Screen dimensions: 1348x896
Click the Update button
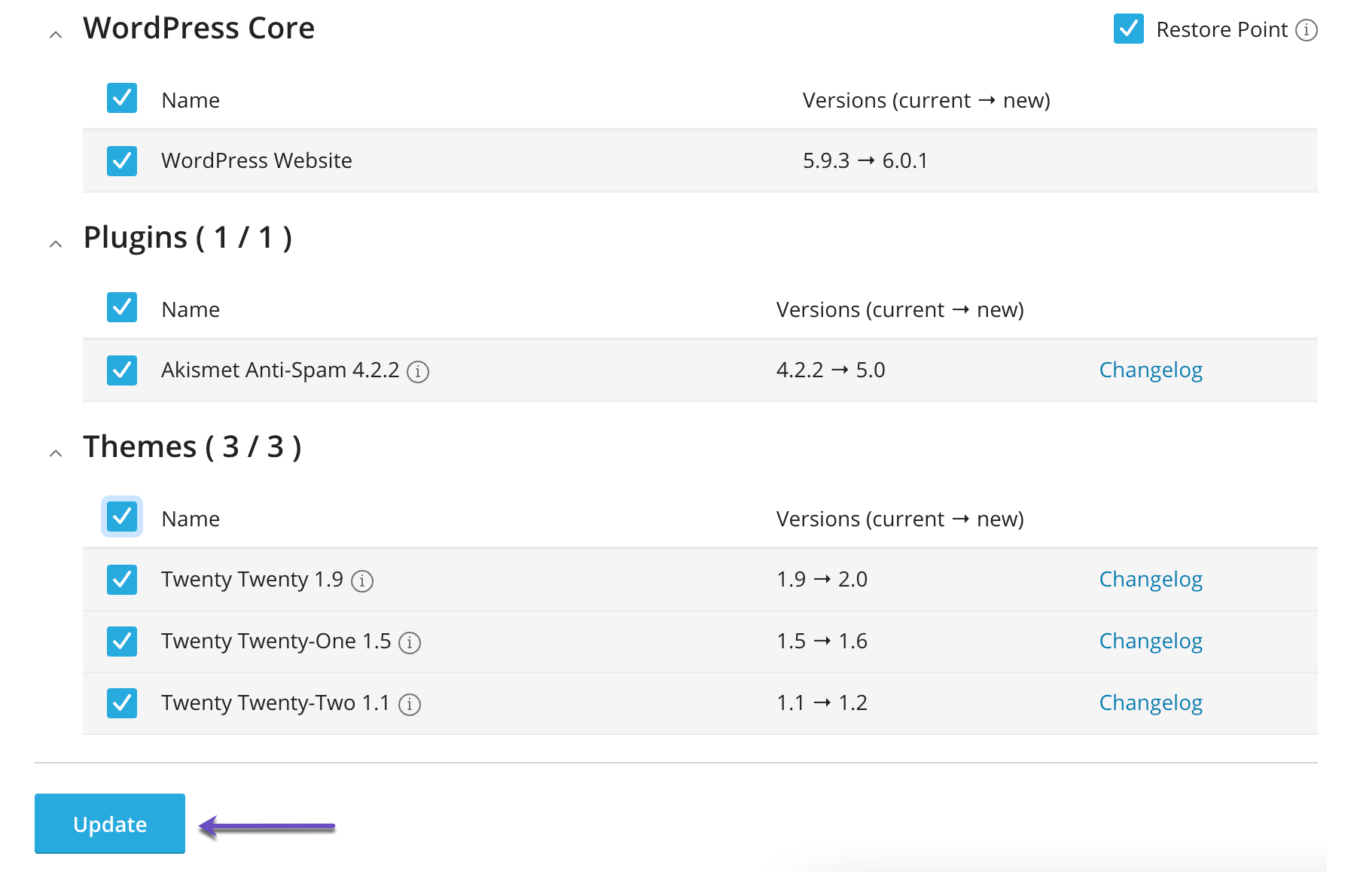pyautogui.click(x=110, y=824)
